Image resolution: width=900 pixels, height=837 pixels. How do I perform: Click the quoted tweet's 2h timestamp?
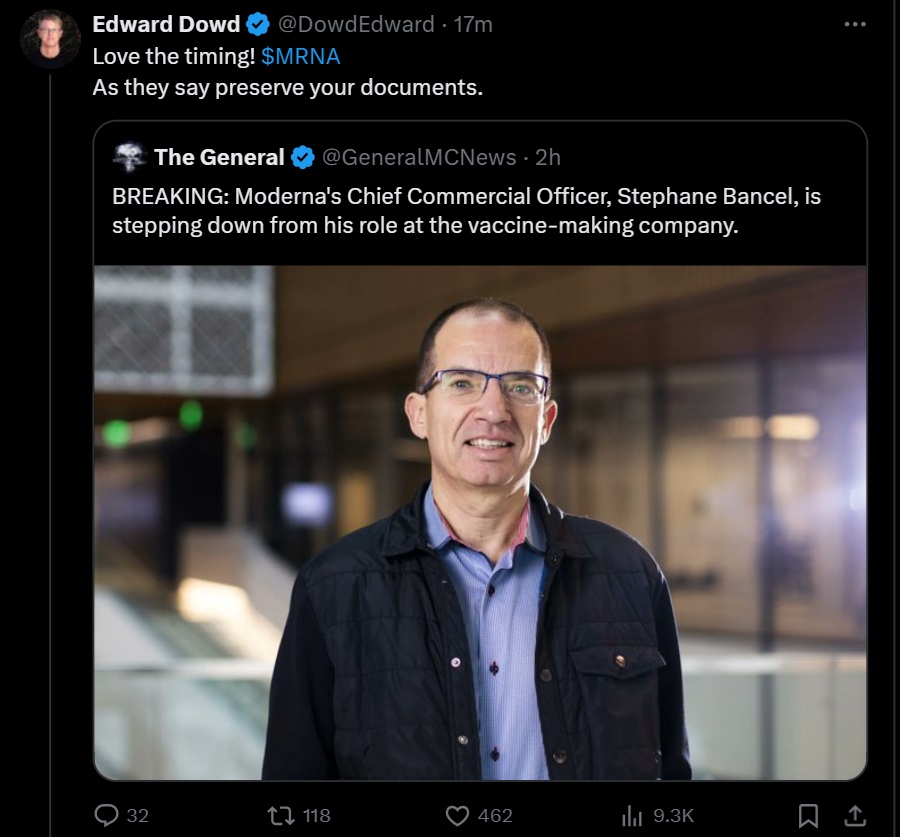[548, 157]
